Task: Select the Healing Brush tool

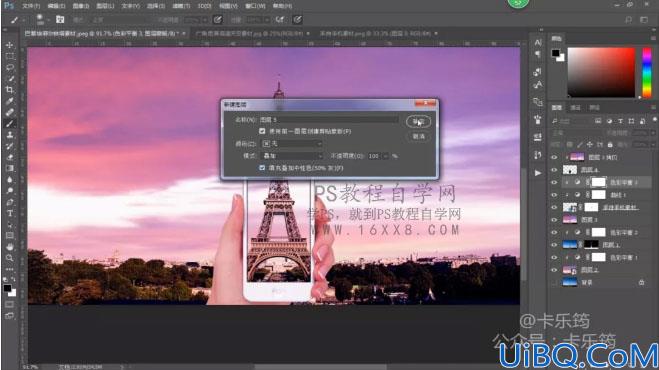Action: (x=10, y=112)
